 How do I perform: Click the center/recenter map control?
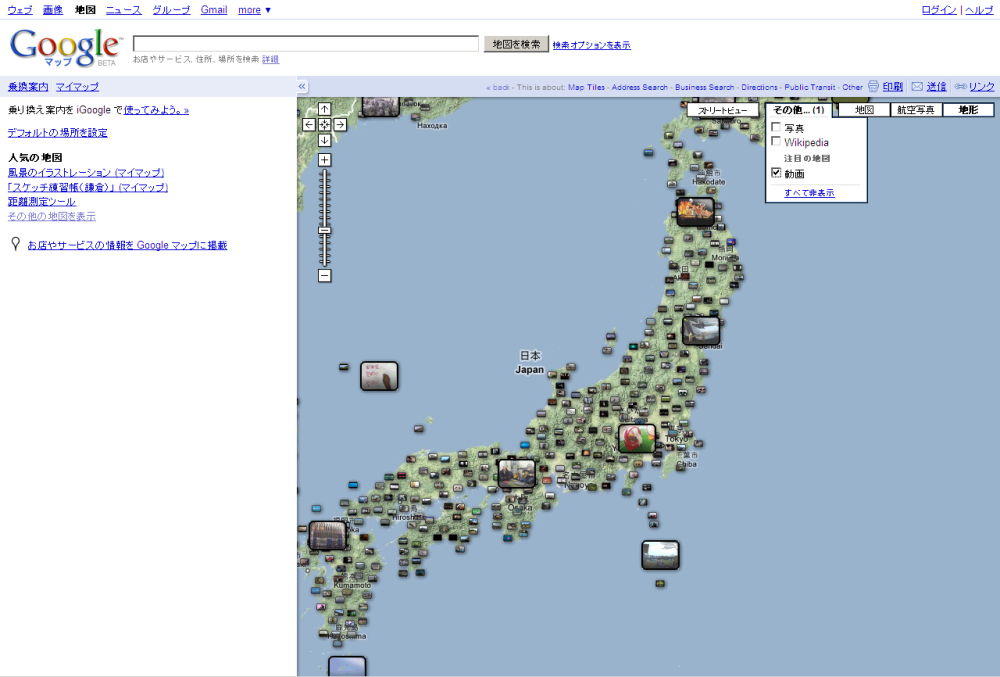(324, 125)
